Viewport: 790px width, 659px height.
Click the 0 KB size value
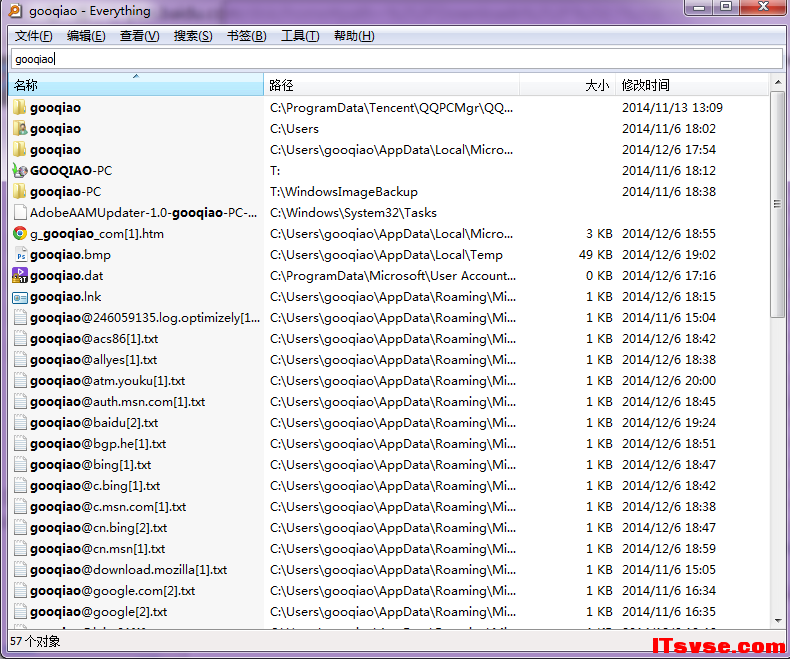tap(599, 276)
